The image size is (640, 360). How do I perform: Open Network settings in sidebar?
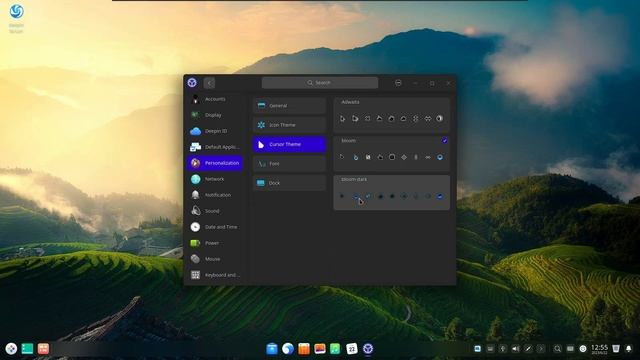215,179
